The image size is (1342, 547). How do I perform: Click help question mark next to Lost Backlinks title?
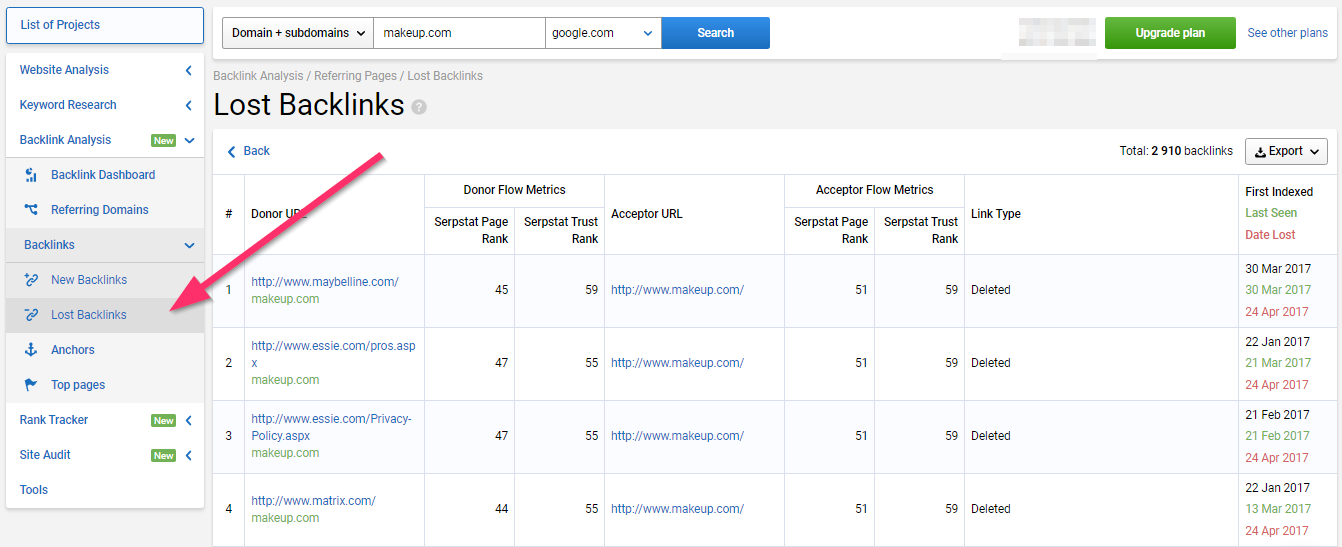coord(419,107)
